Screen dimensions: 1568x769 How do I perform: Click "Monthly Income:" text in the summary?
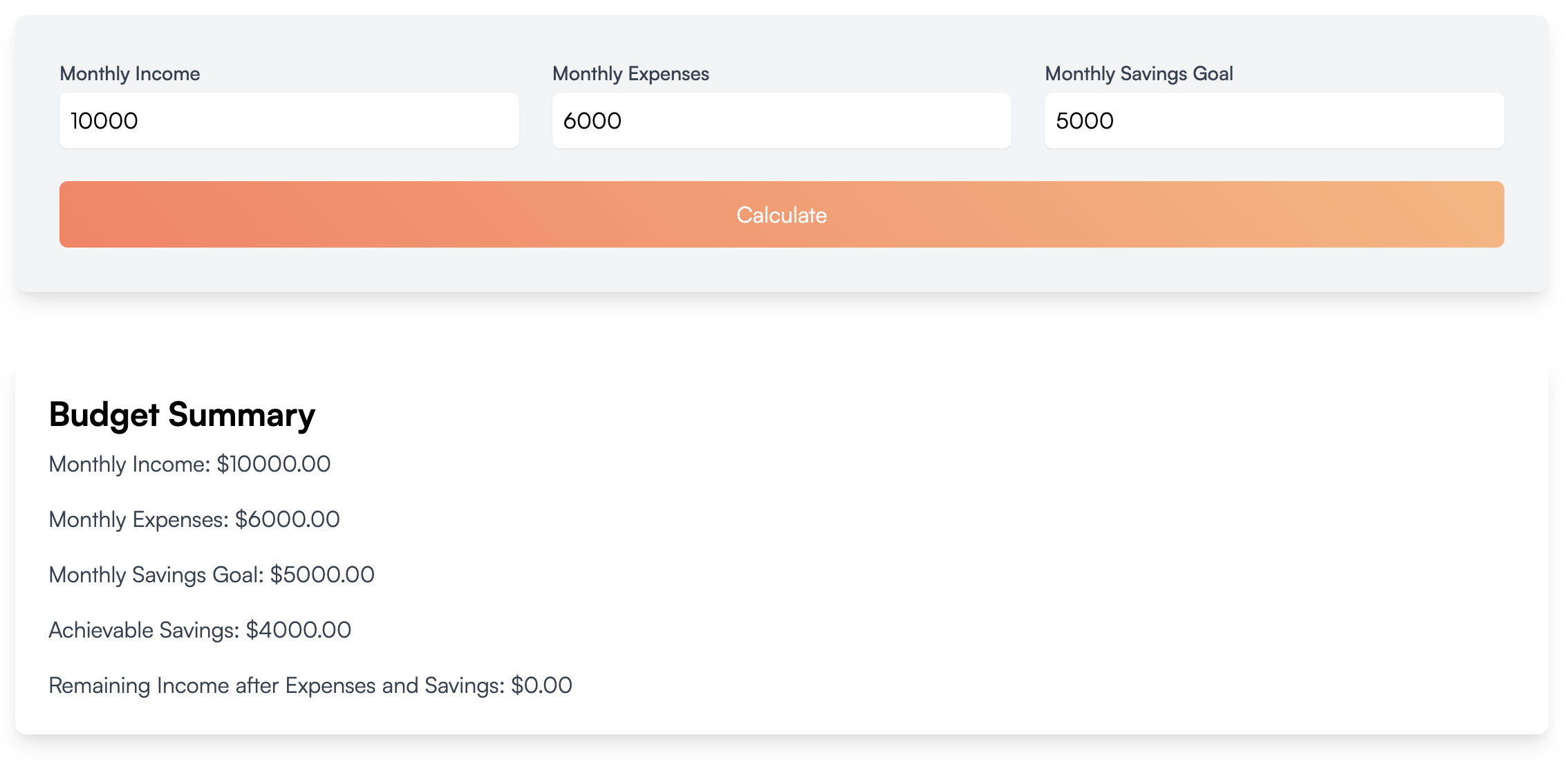coord(129,464)
